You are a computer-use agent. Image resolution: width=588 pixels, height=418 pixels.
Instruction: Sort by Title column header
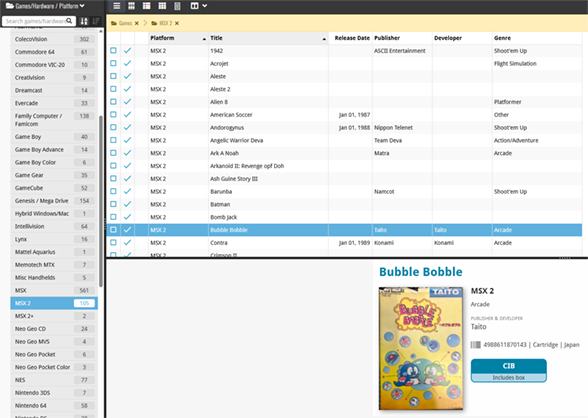click(268, 38)
